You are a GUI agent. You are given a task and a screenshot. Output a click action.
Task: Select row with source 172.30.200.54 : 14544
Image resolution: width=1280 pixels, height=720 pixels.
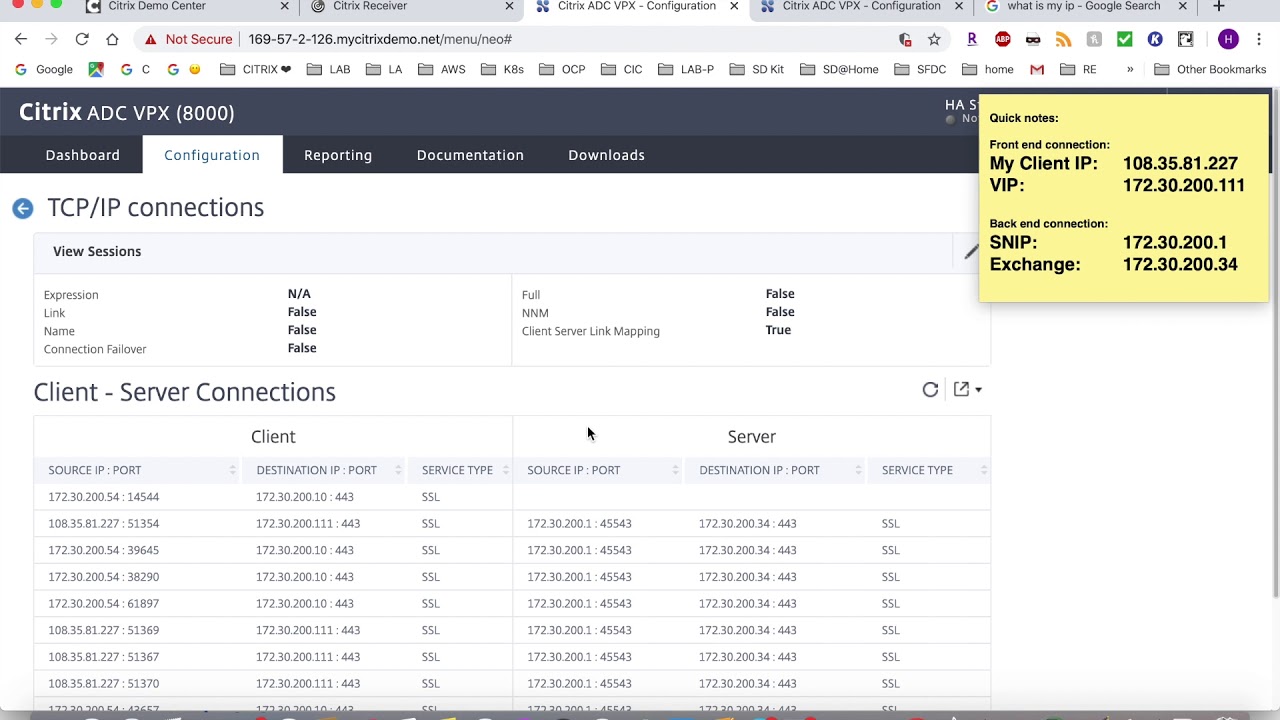[512, 497]
